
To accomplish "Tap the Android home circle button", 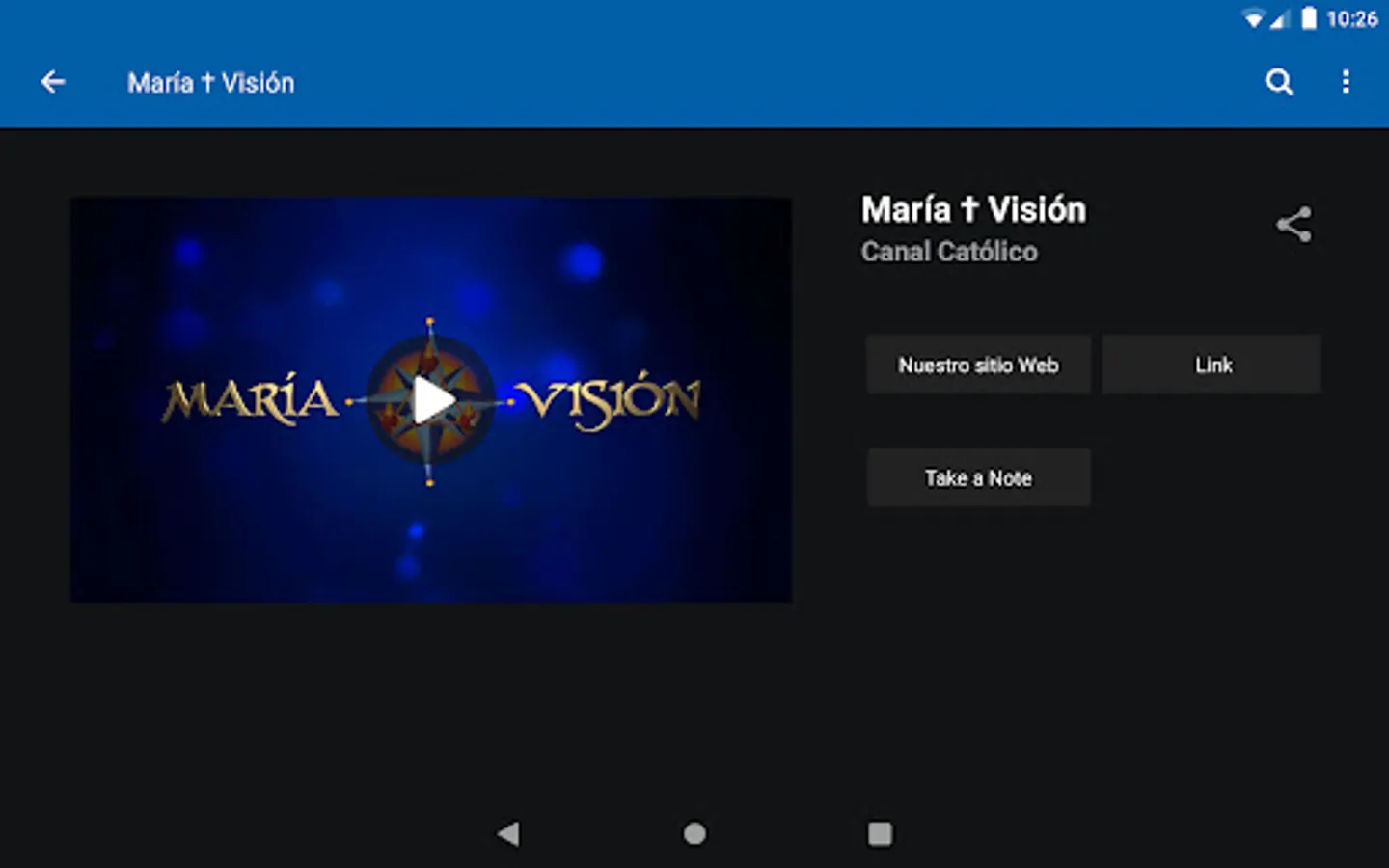I will pyautogui.click(x=694, y=833).
